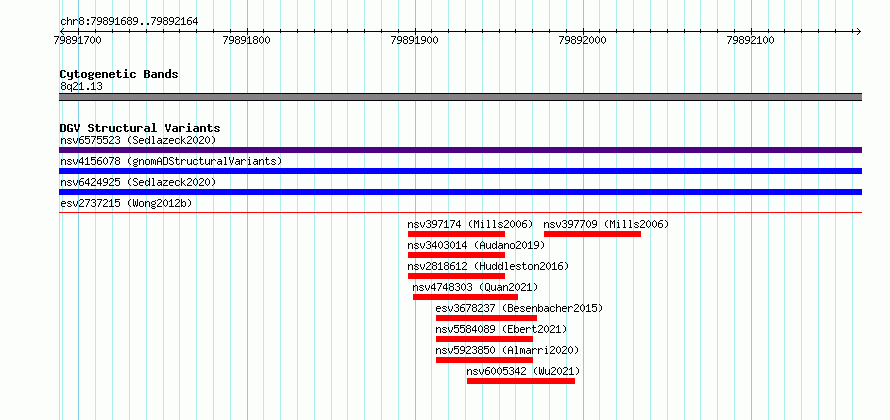Open nsv397709 (Mills2006) label
Screen dimensions: 890x420
607,224
